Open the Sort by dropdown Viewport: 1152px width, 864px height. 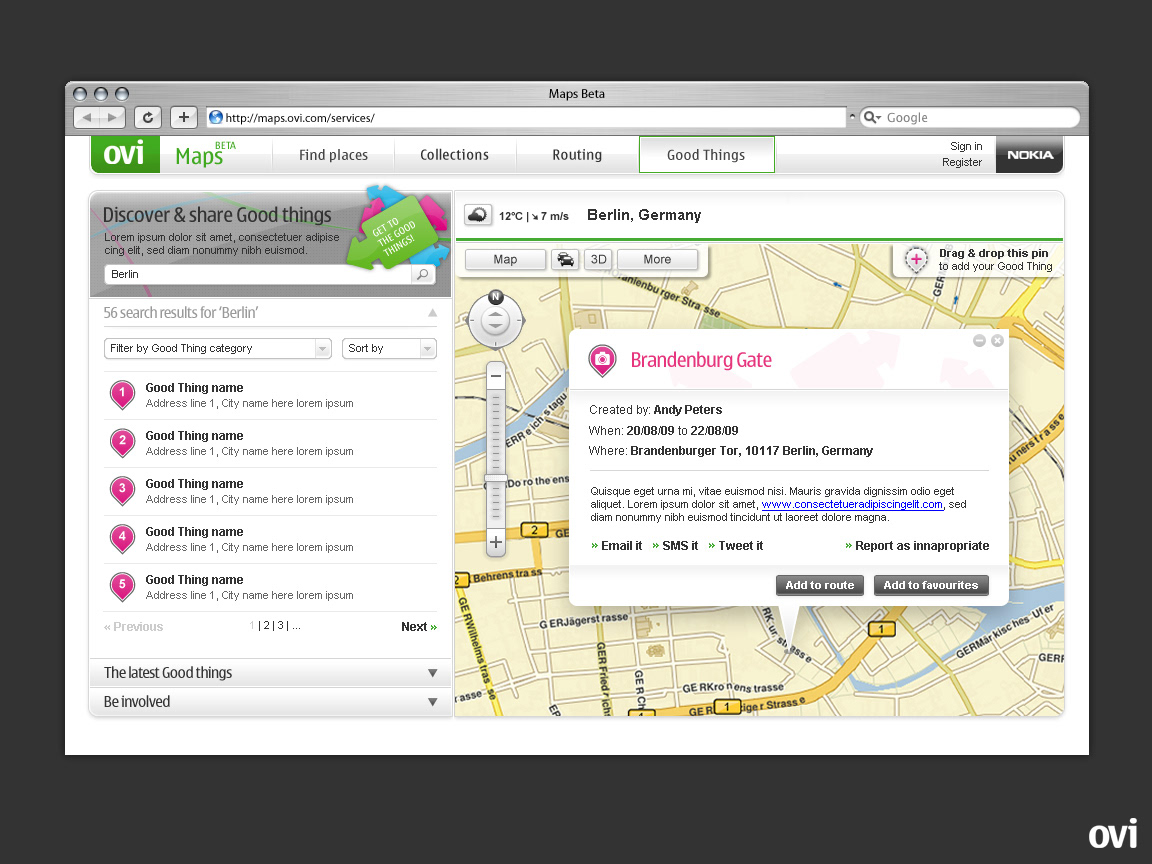click(x=389, y=348)
